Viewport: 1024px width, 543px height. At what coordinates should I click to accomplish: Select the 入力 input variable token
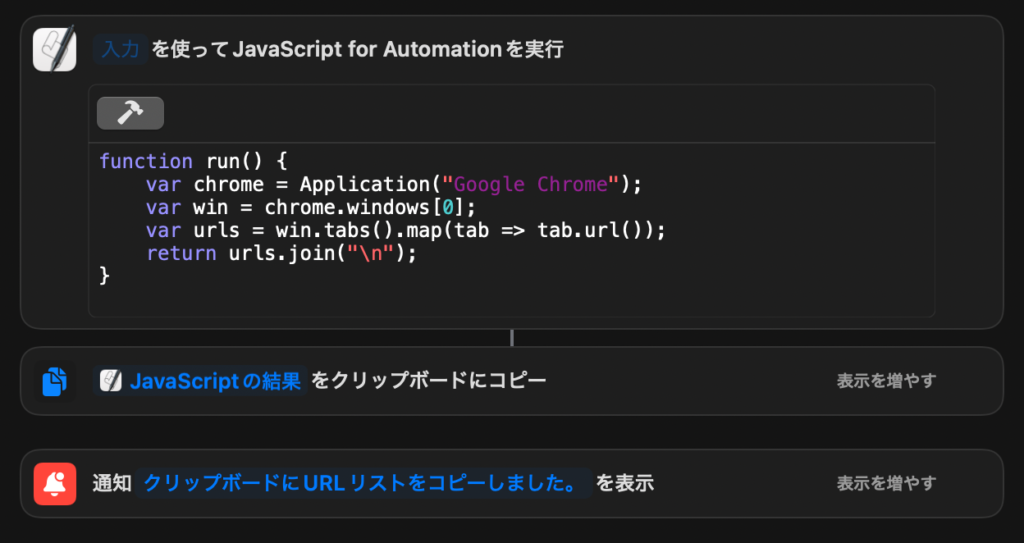[121, 49]
